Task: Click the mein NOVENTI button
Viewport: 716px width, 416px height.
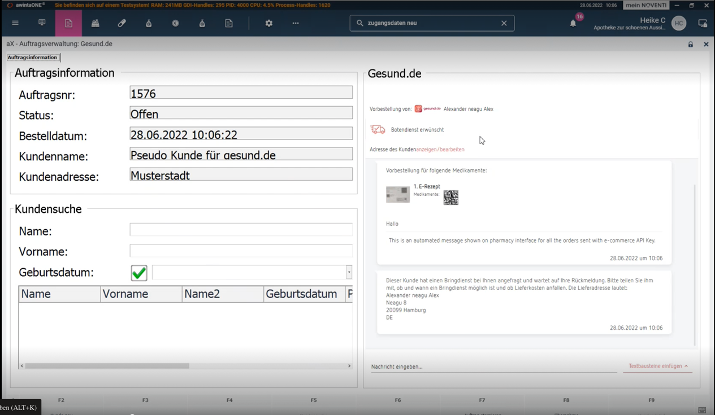Action: [646, 5]
